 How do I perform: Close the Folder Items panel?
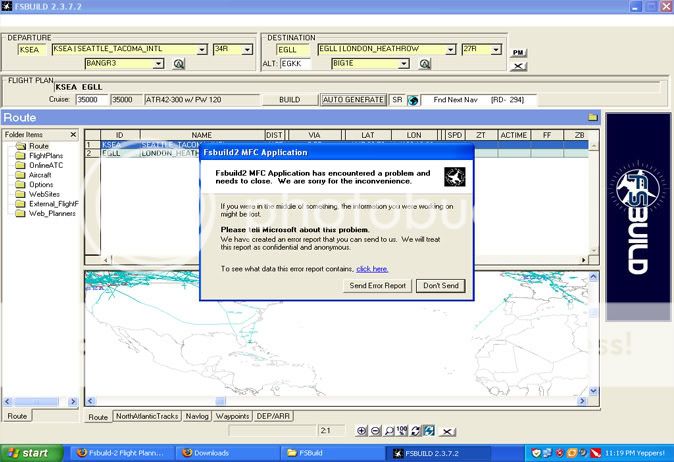(x=73, y=134)
